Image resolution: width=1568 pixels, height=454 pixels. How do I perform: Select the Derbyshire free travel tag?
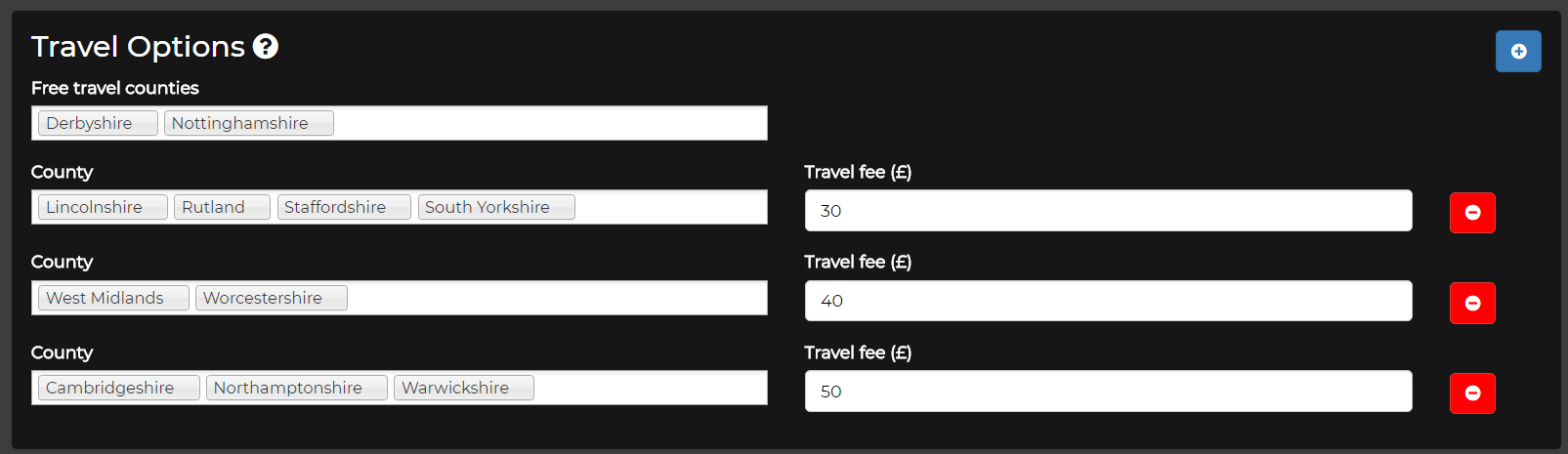click(98, 123)
